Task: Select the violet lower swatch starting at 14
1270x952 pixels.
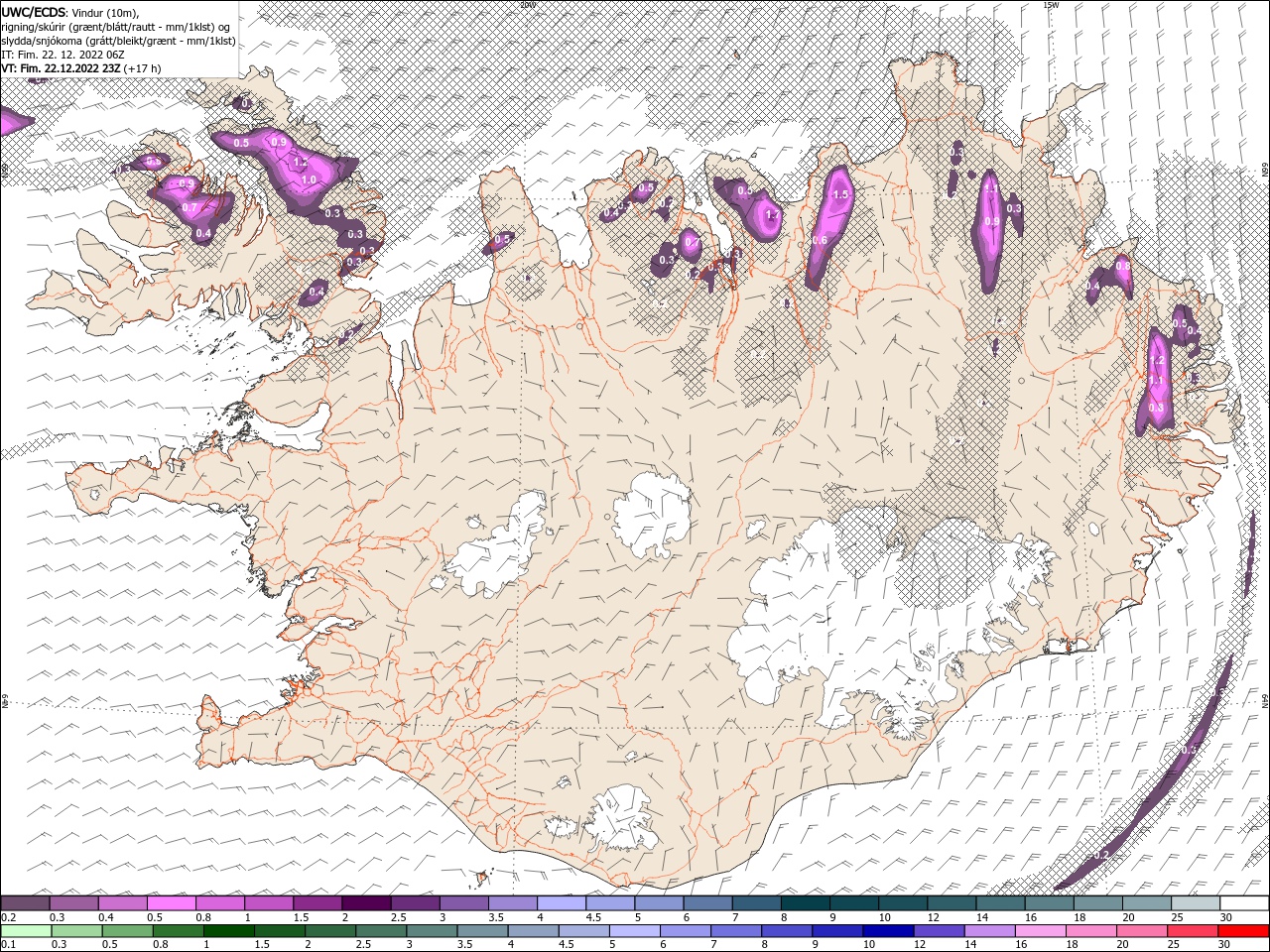Action: 988,930
